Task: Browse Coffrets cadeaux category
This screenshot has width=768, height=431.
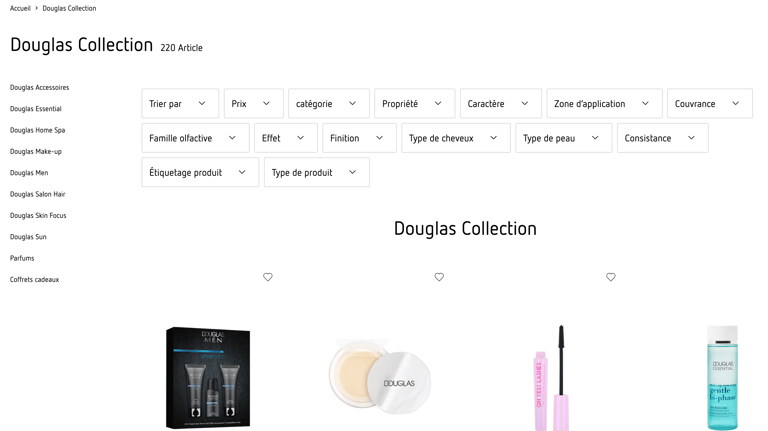Action: point(34,280)
